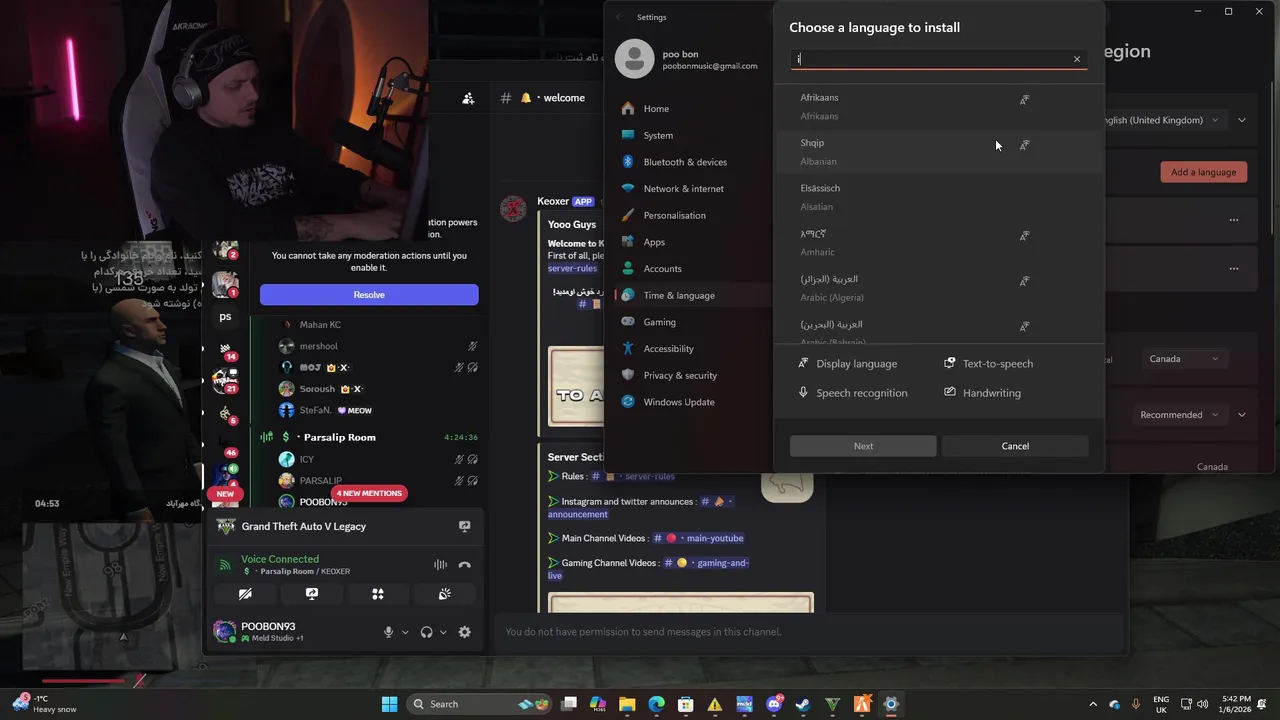Open Task View on the taskbar
Screen dimensions: 1280x720
click(569, 704)
